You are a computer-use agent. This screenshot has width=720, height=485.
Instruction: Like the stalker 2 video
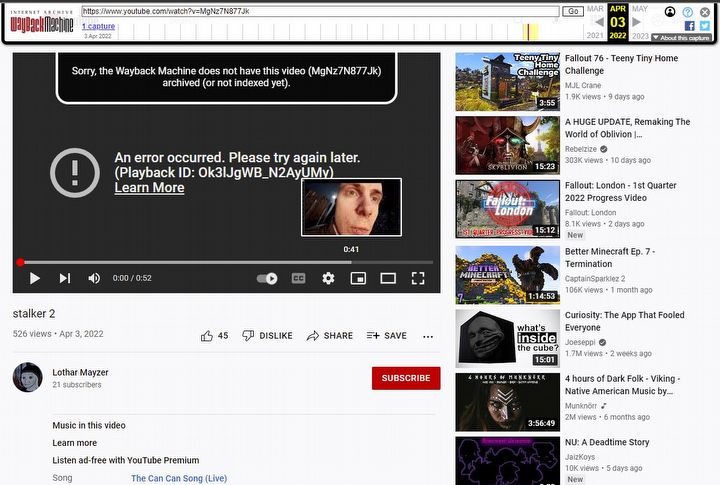[214, 336]
